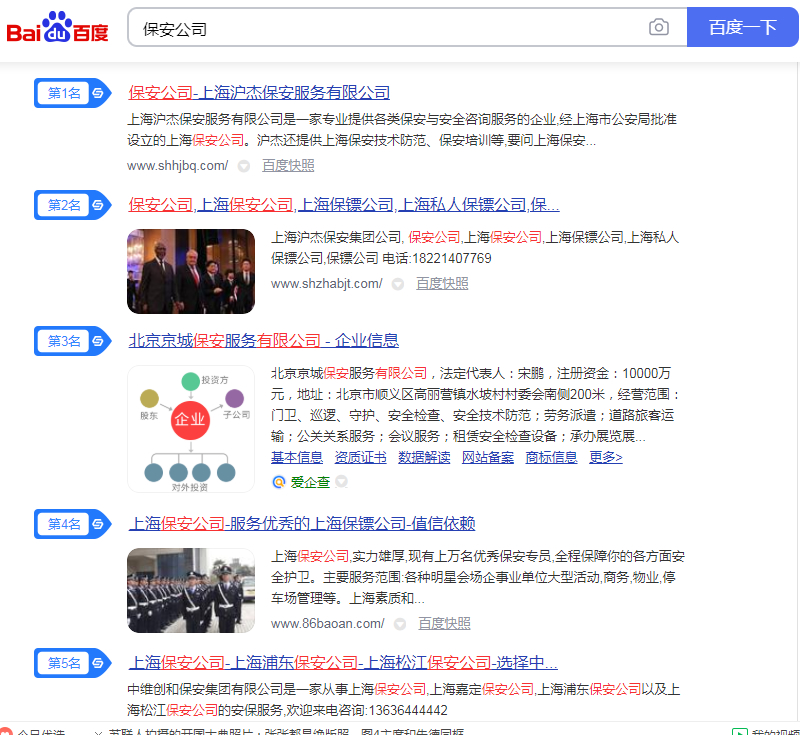800x735 pixels.
Task: Click the 网站备案 sublink
Action: tap(488, 458)
